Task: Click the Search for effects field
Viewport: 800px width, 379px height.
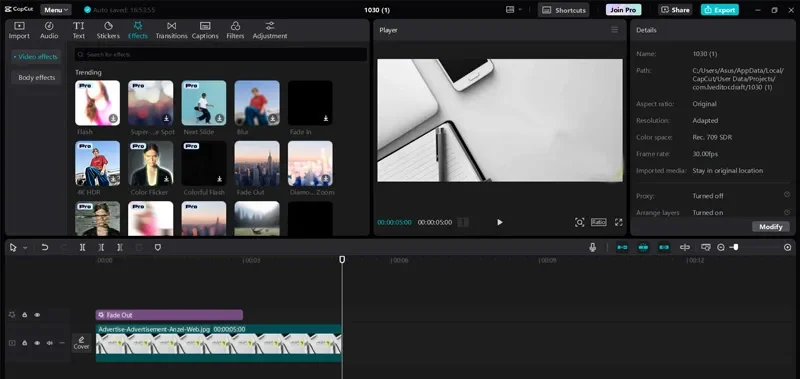Action: pos(220,54)
